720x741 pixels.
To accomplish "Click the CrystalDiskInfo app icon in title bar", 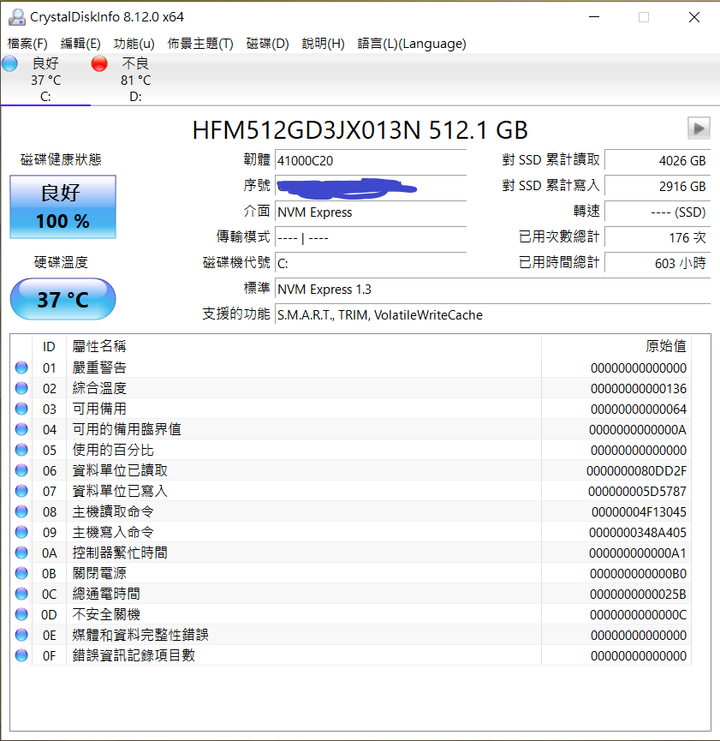I will 17,17.
